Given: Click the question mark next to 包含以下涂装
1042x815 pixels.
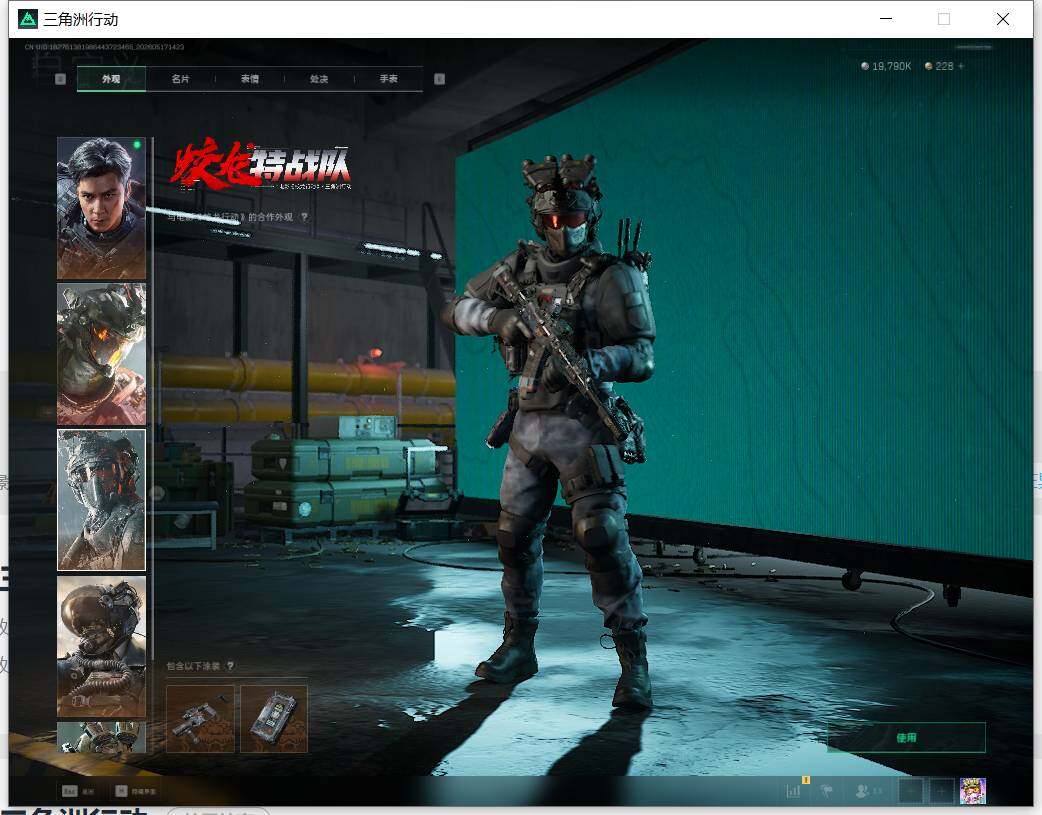Looking at the screenshot, I should [x=230, y=665].
